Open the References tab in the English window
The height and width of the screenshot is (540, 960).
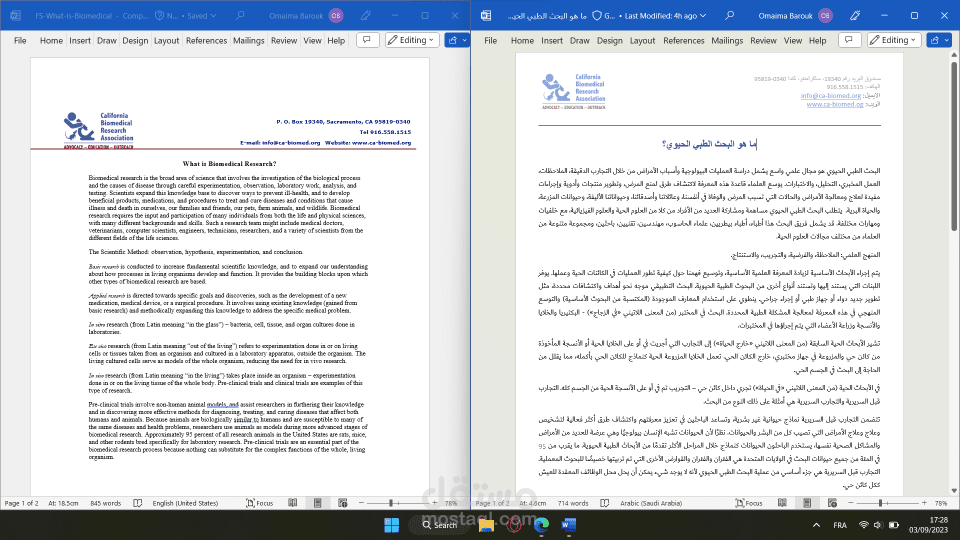(206, 40)
